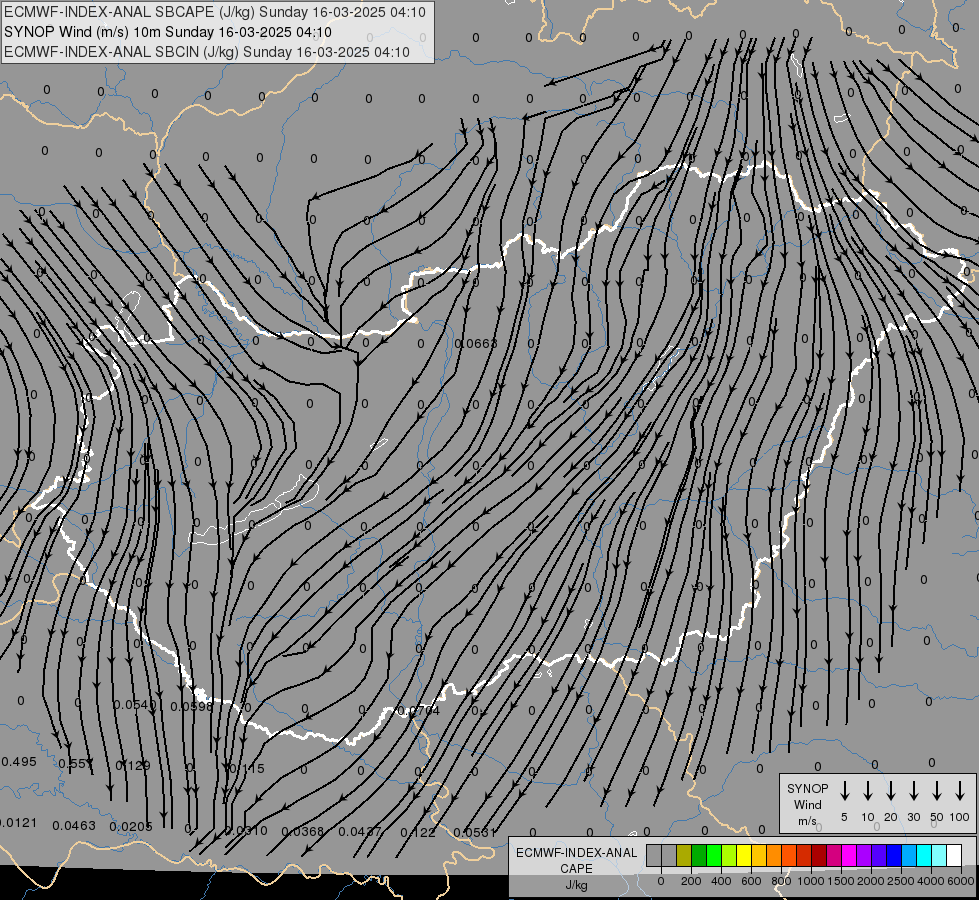Click the 2000 tick label on CAPE scale
This screenshot has width=979, height=900.
tap(870, 881)
